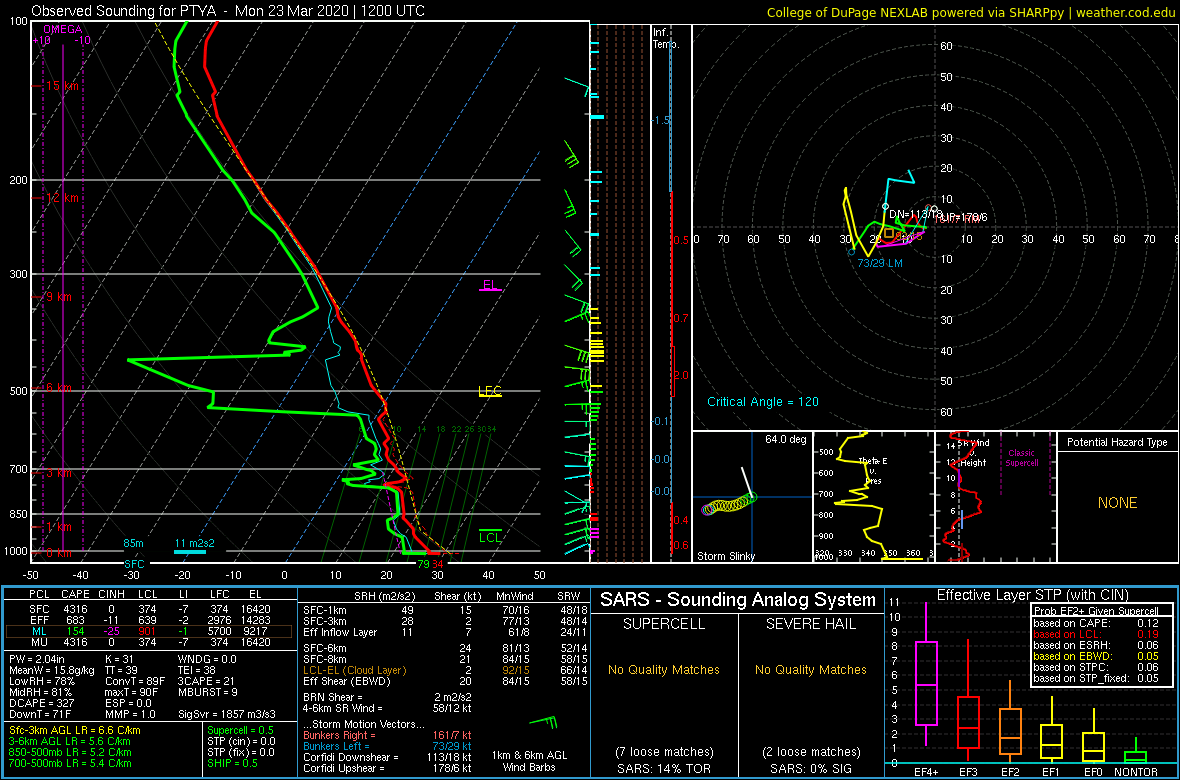
Task: Click the Potential Hazard Type heading
Action: 1117,442
